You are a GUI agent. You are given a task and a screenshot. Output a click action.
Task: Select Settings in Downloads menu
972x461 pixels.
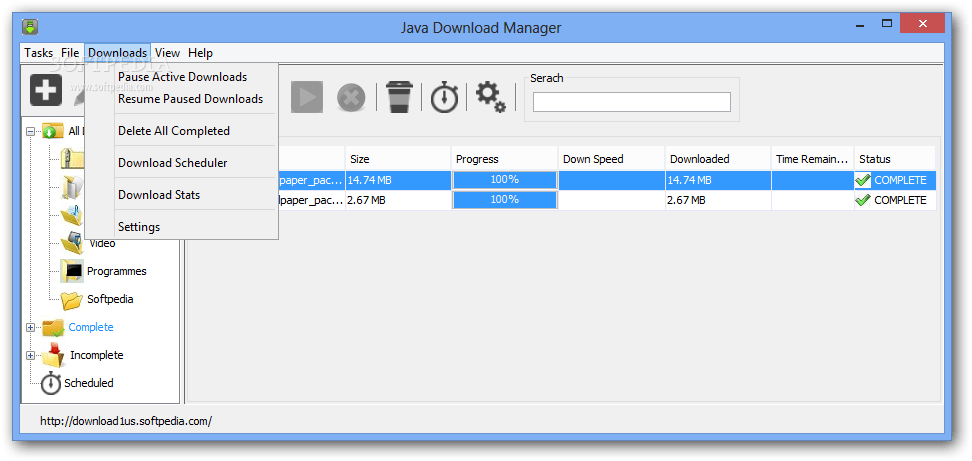(x=139, y=227)
